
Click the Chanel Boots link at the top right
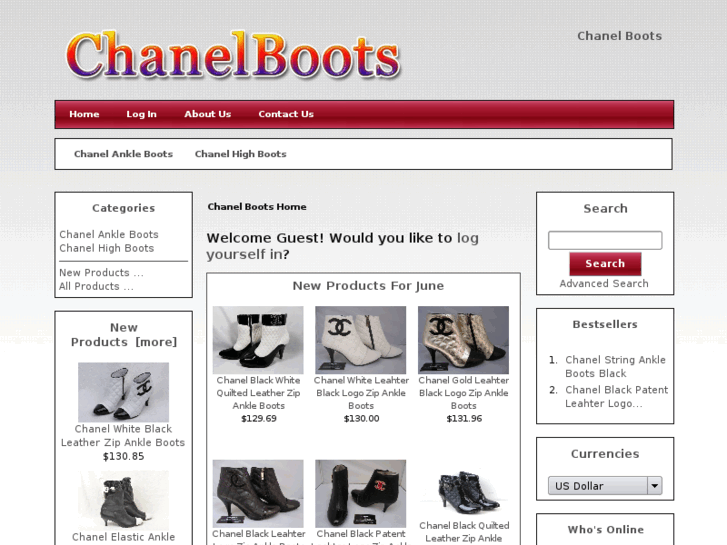[x=619, y=36]
